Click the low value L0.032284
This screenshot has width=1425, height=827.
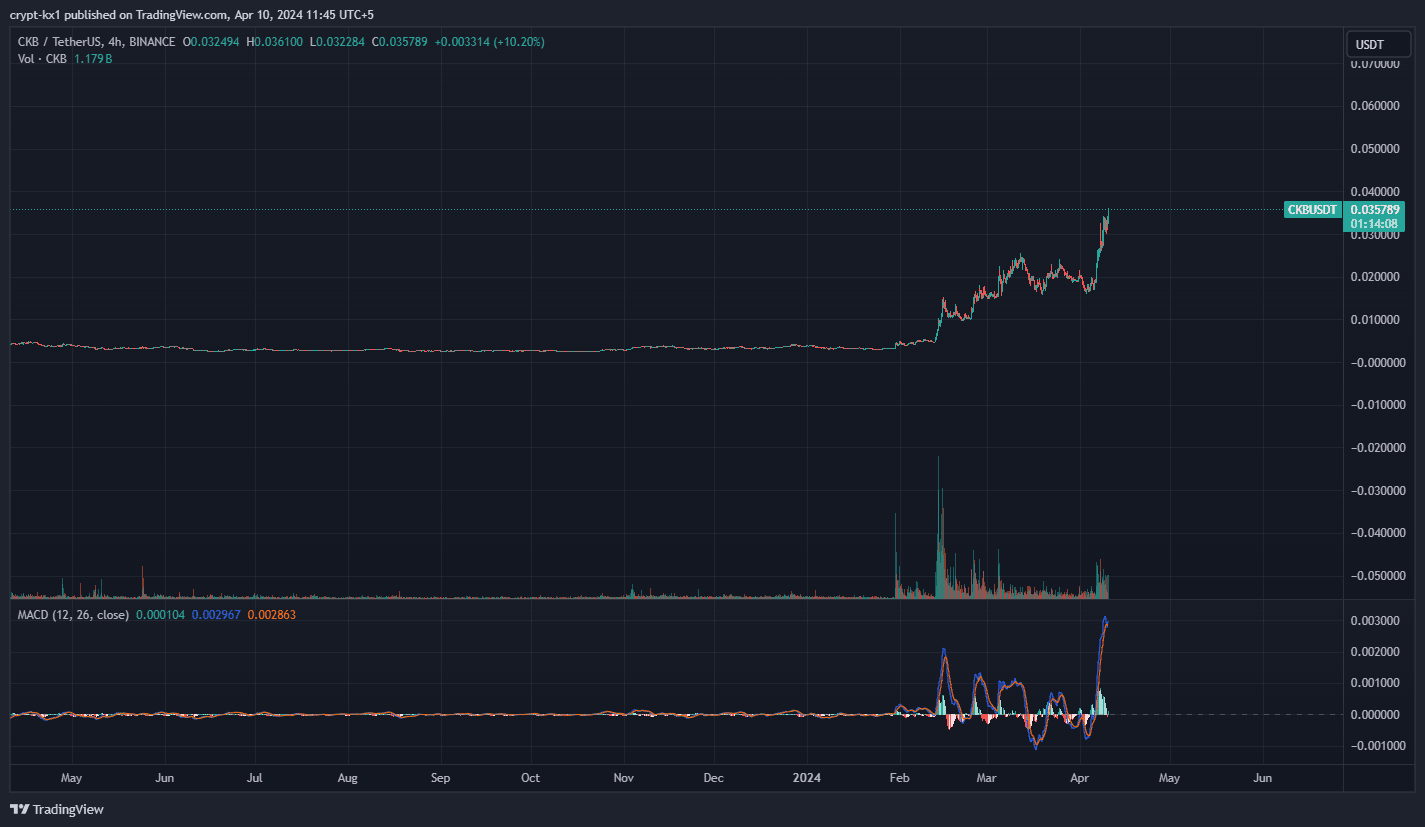[339, 42]
